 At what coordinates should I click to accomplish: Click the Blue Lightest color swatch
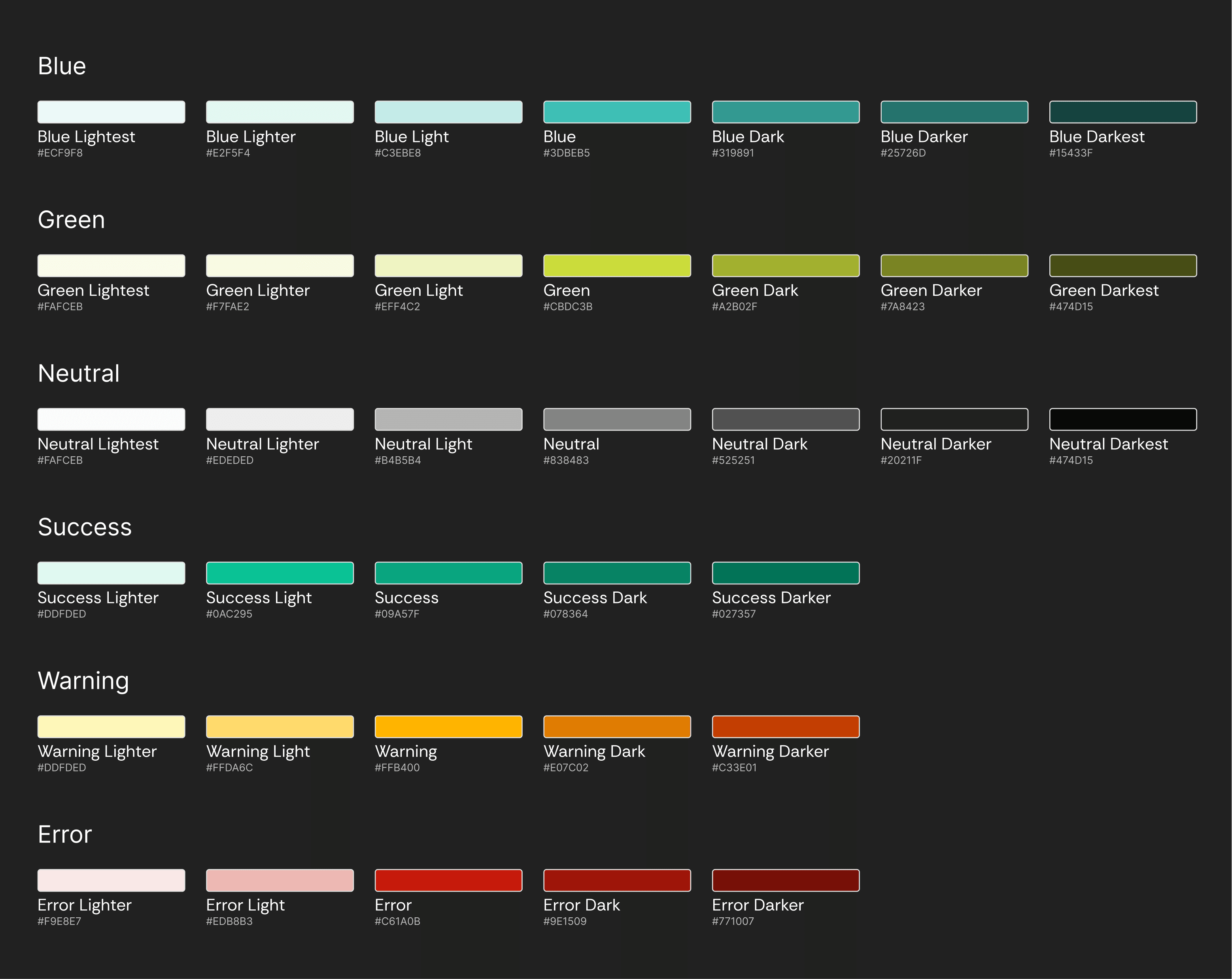[111, 112]
